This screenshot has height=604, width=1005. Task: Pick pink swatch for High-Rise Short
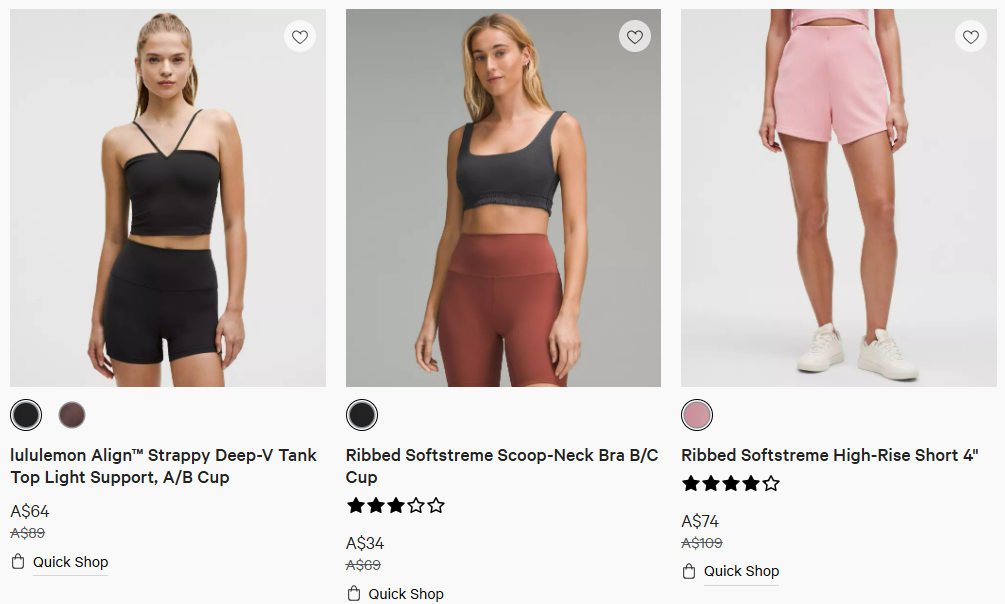click(x=697, y=414)
